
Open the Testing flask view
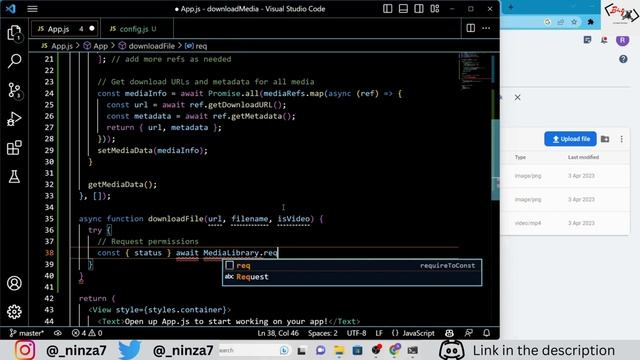pyautogui.click(x=14, y=176)
